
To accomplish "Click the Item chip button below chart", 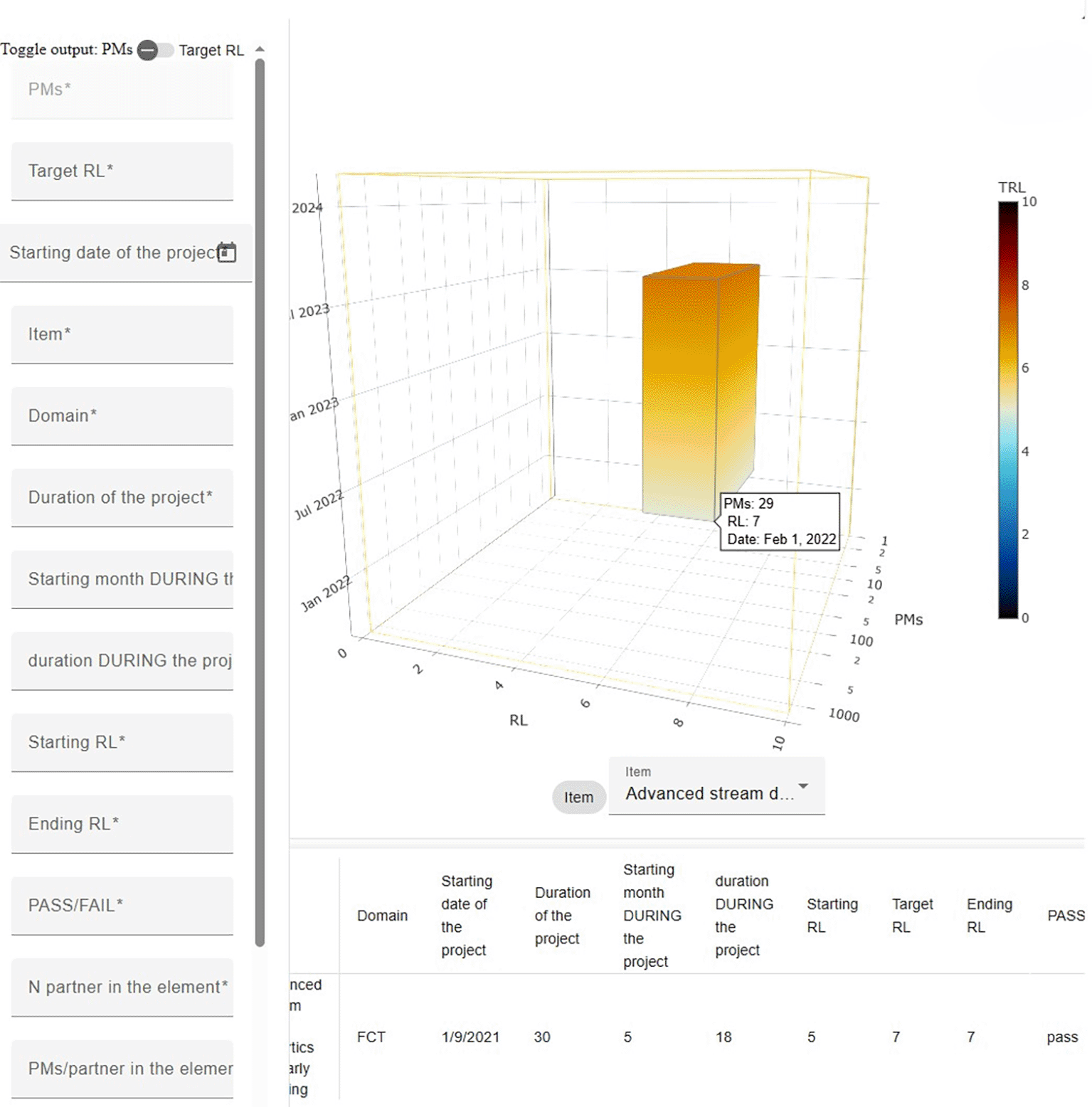I will [x=578, y=798].
